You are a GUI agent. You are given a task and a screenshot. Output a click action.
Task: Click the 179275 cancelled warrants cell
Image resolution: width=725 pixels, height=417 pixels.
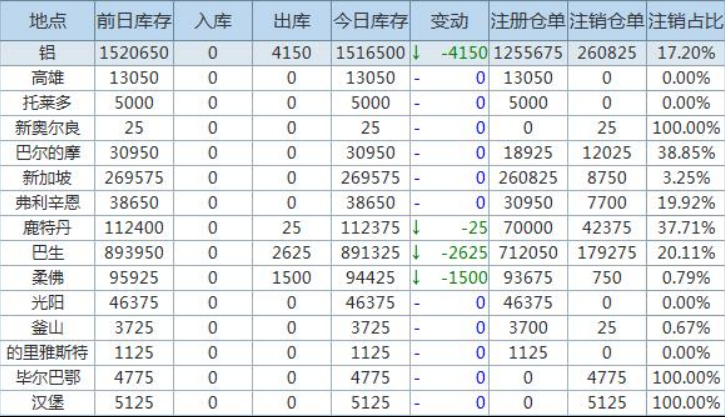607,252
